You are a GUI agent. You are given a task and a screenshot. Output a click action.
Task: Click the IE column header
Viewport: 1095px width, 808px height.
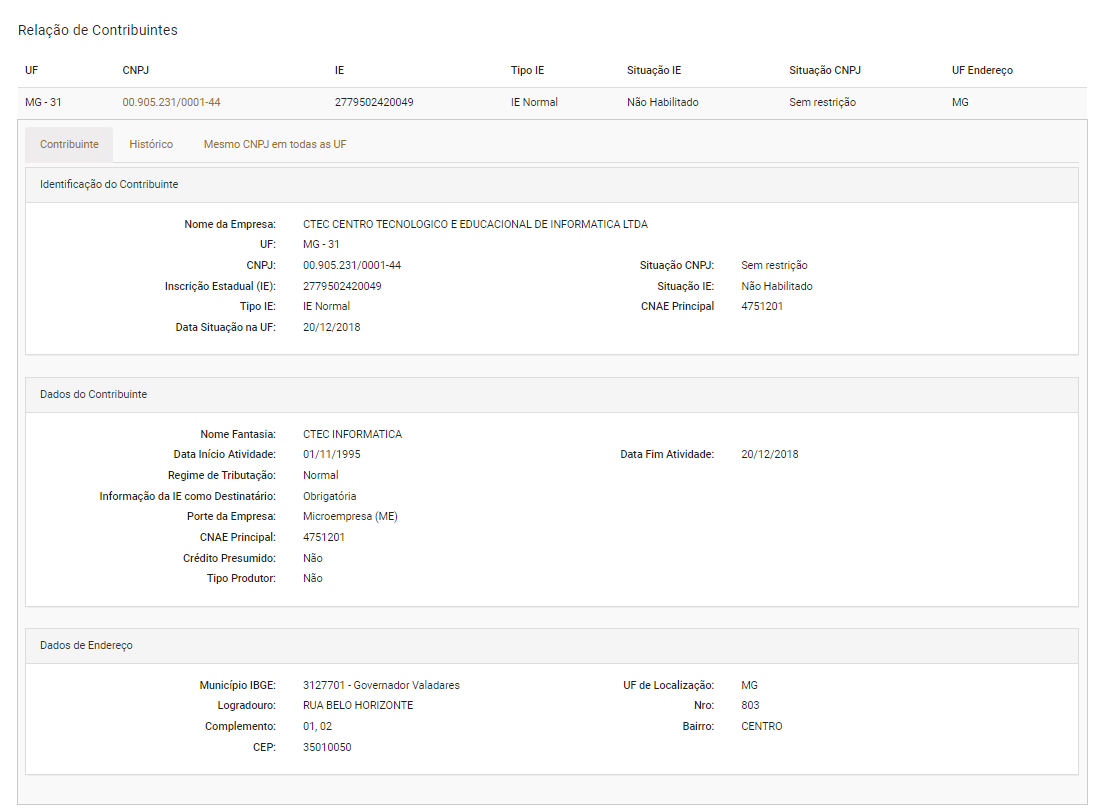(x=340, y=71)
